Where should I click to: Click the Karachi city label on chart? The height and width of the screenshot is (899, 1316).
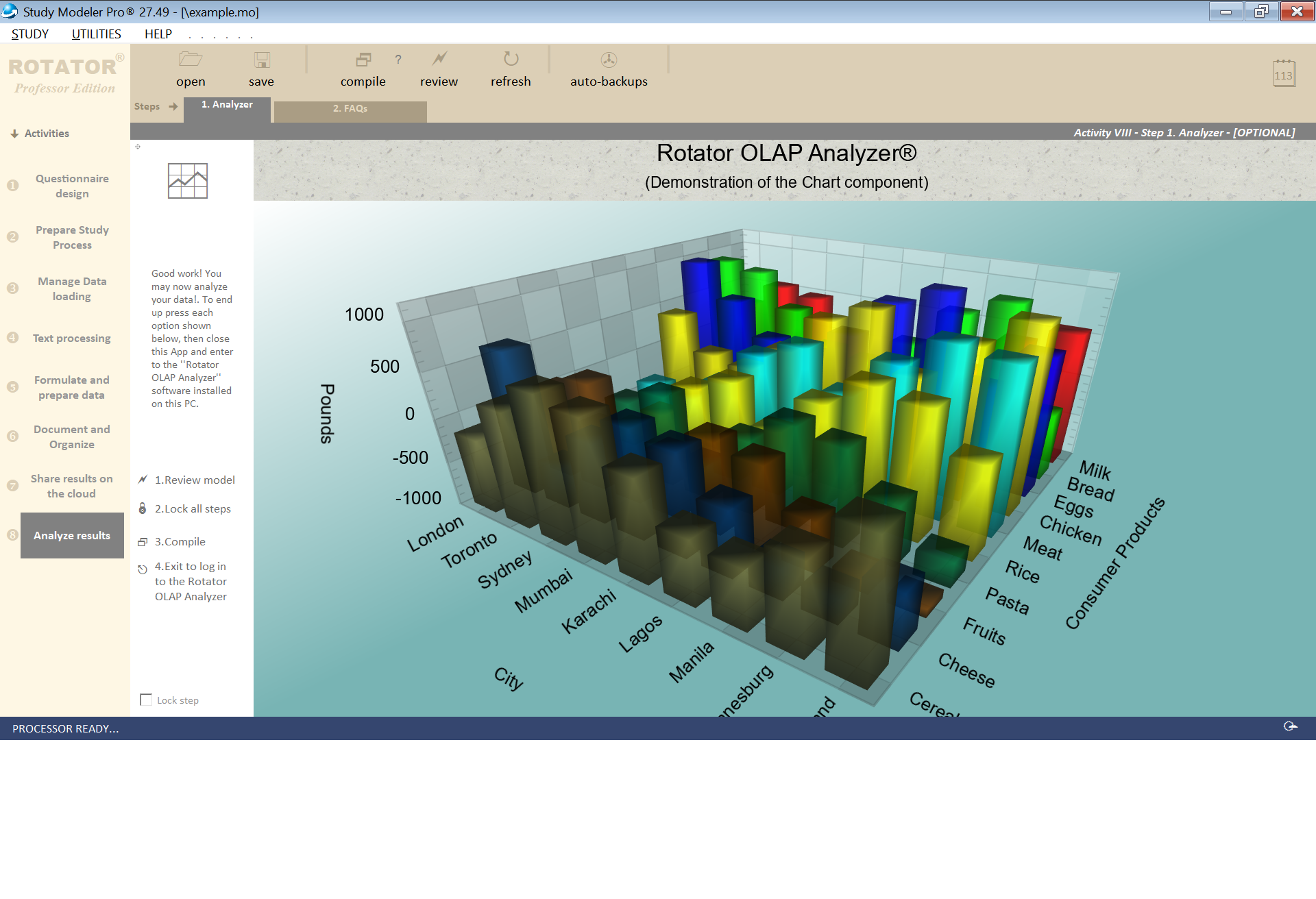pos(589,612)
